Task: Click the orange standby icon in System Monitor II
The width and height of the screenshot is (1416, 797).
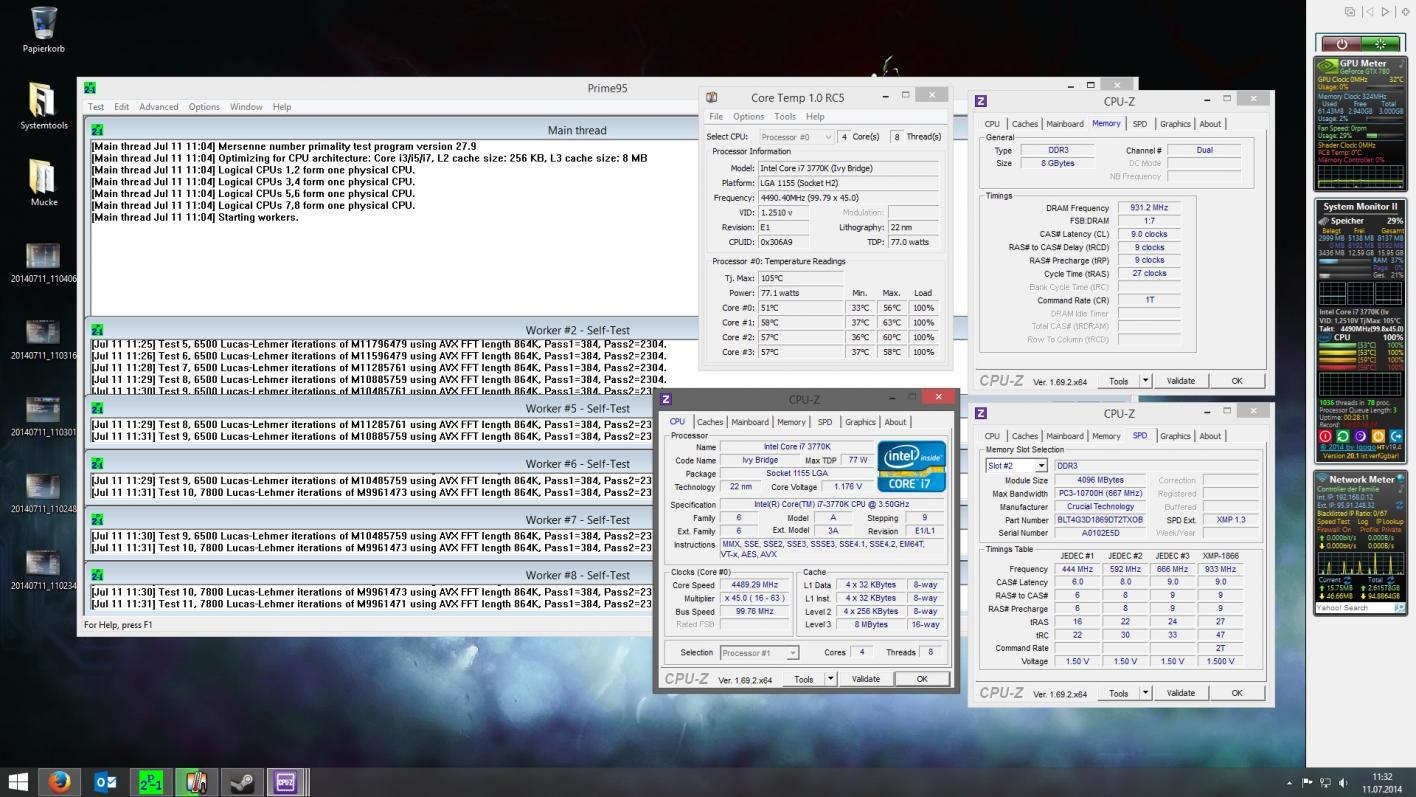Action: tap(1378, 437)
